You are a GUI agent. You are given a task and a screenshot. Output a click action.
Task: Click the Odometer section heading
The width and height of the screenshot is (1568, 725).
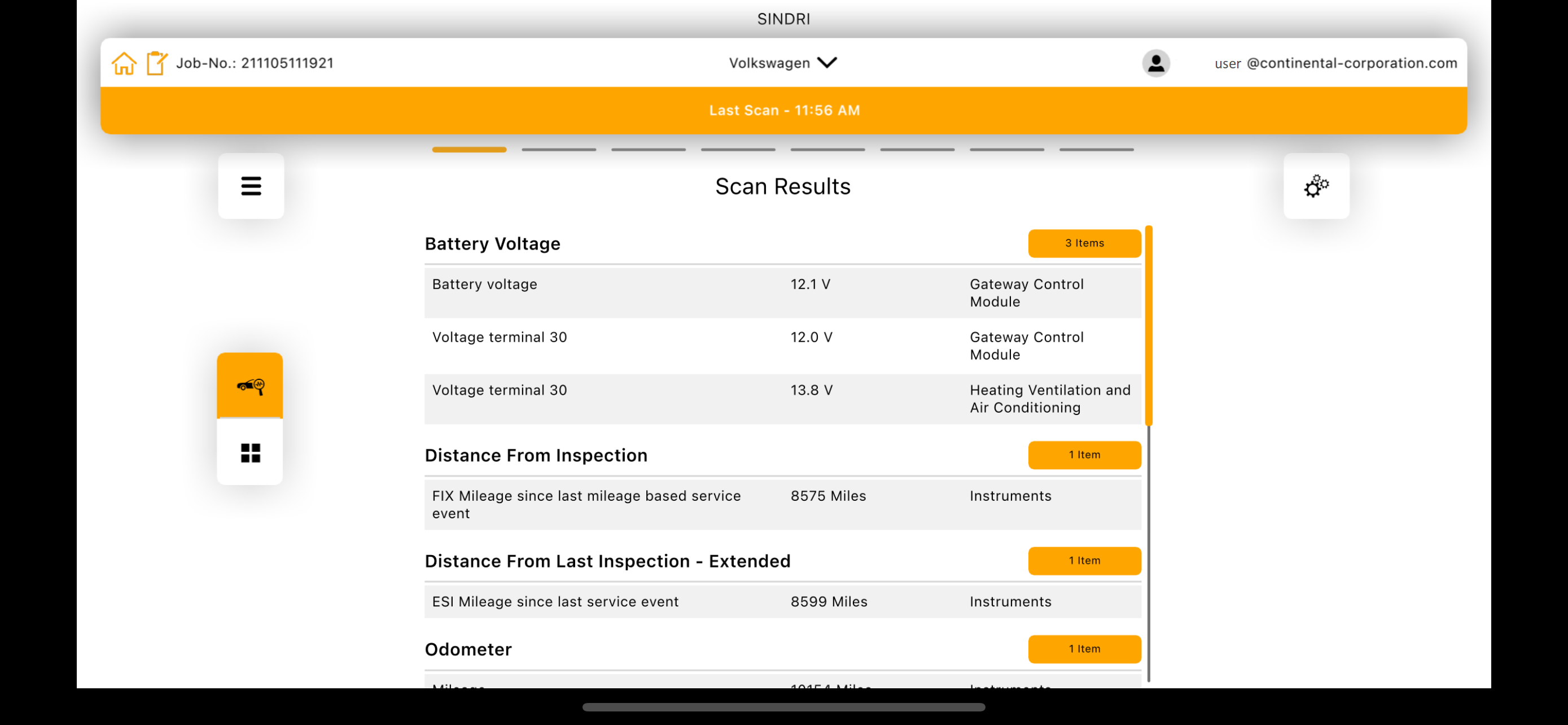(468, 649)
